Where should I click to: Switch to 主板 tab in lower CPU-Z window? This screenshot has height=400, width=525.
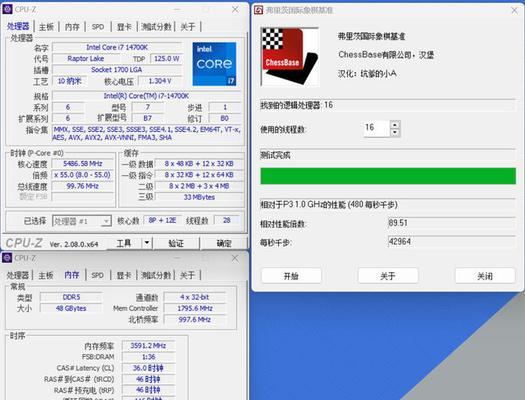coord(46,275)
